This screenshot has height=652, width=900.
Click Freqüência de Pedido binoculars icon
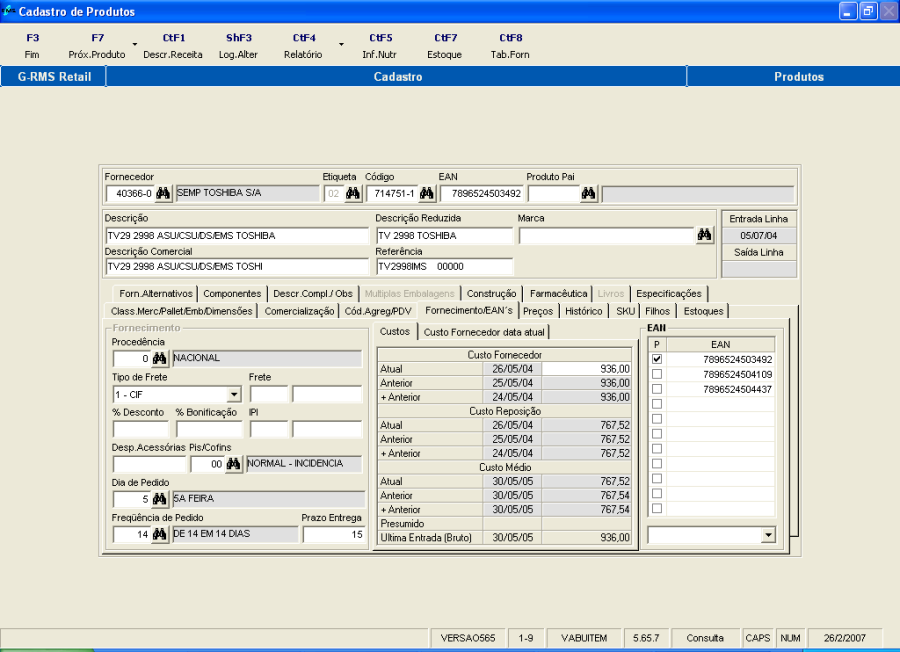(x=160, y=534)
